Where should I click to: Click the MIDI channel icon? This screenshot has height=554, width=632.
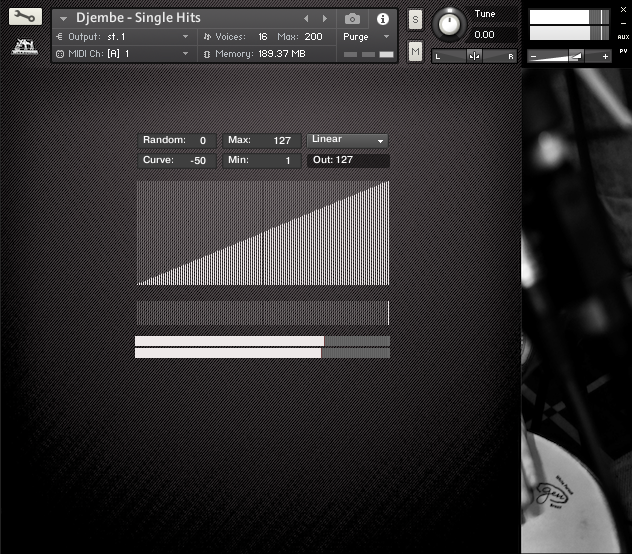(x=60, y=54)
